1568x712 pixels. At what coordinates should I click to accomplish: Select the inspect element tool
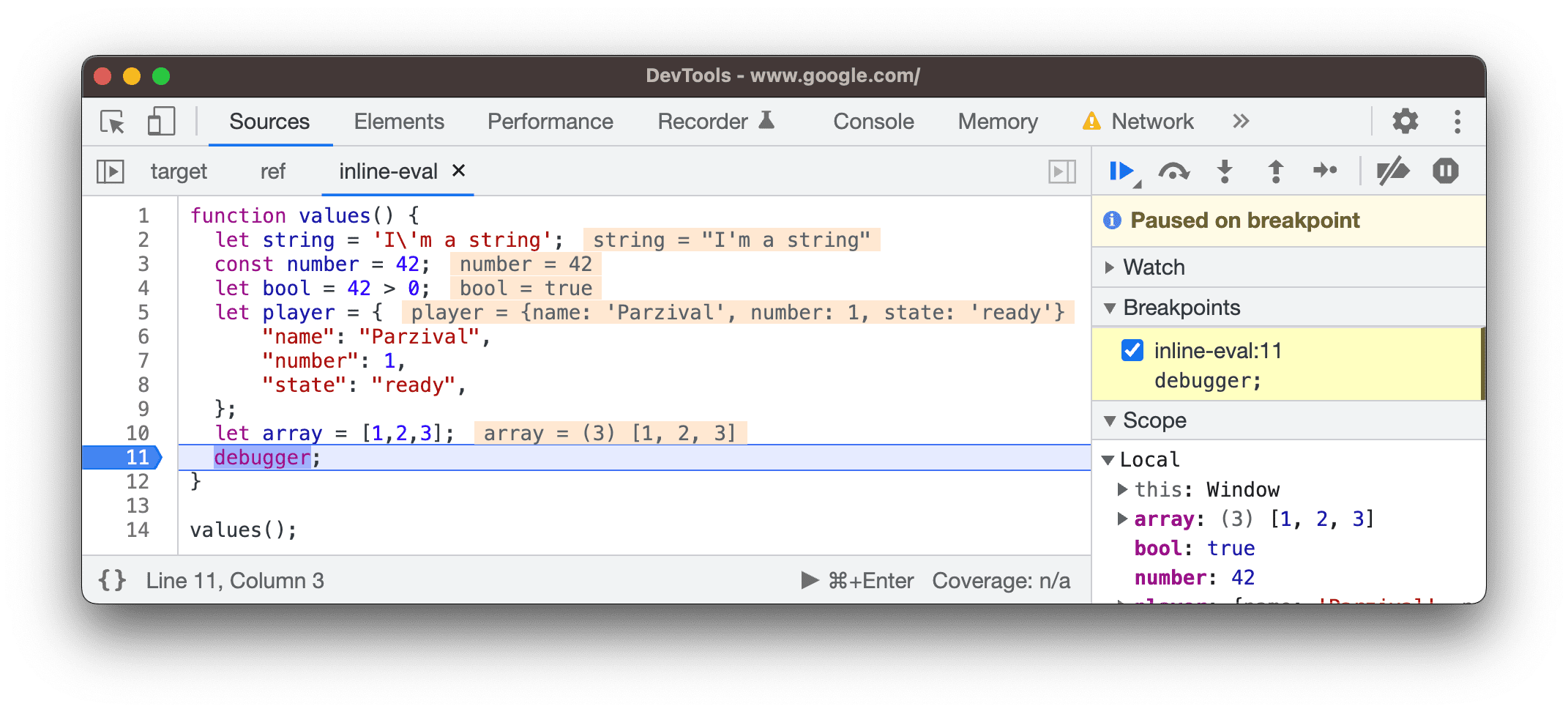click(x=111, y=122)
